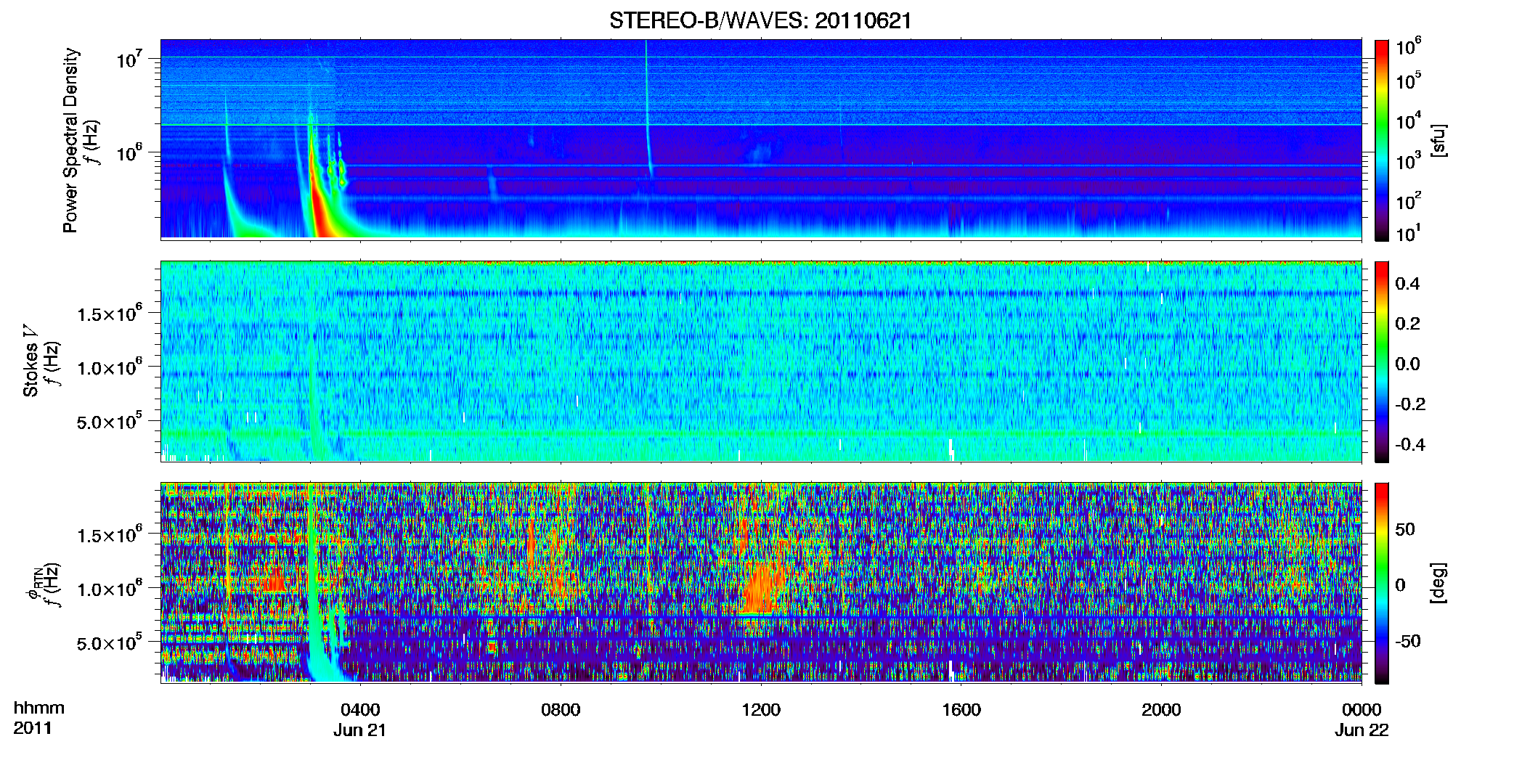This screenshot has width=1522, height=784.
Task: Click the 1200 time tick label
Action: pos(761,710)
